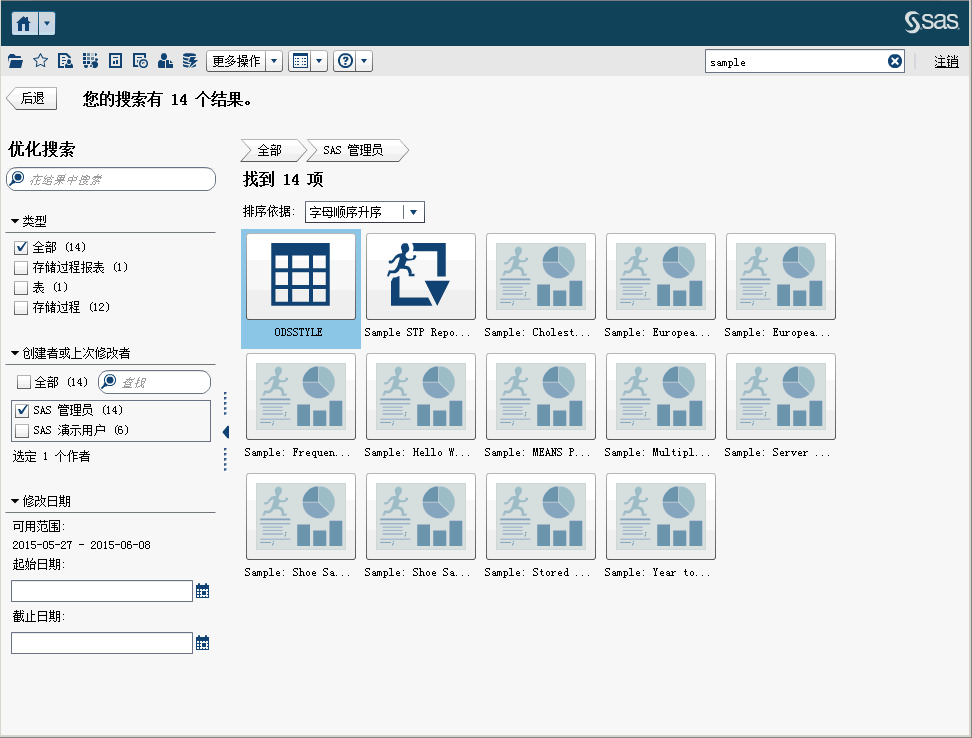Viewport: 972px width, 738px height.
Task: Click the stacked data servers icon
Action: click(x=189, y=61)
